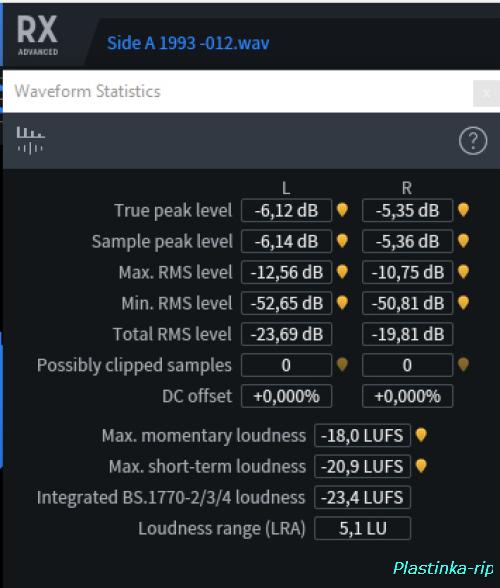Click the Possibly clipped samples left pin
Image resolution: width=500 pixels, height=588 pixels.
[342, 364]
